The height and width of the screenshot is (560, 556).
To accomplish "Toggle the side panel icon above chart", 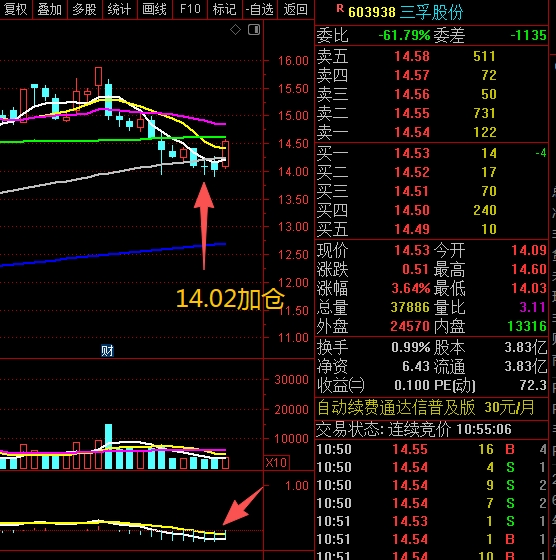I will coord(254,30).
